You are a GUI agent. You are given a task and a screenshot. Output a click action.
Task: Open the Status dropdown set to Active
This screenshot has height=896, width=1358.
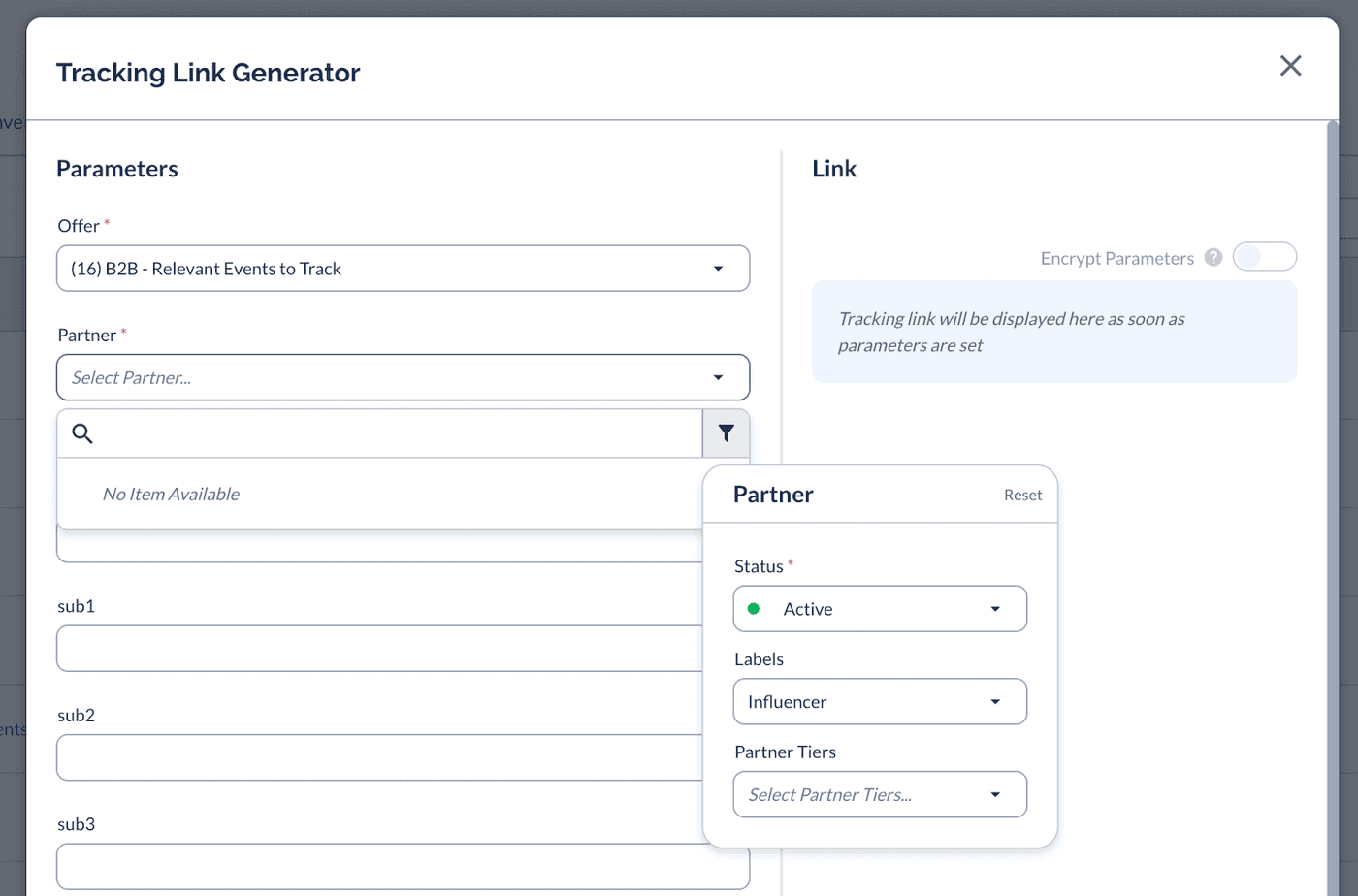[879, 609]
